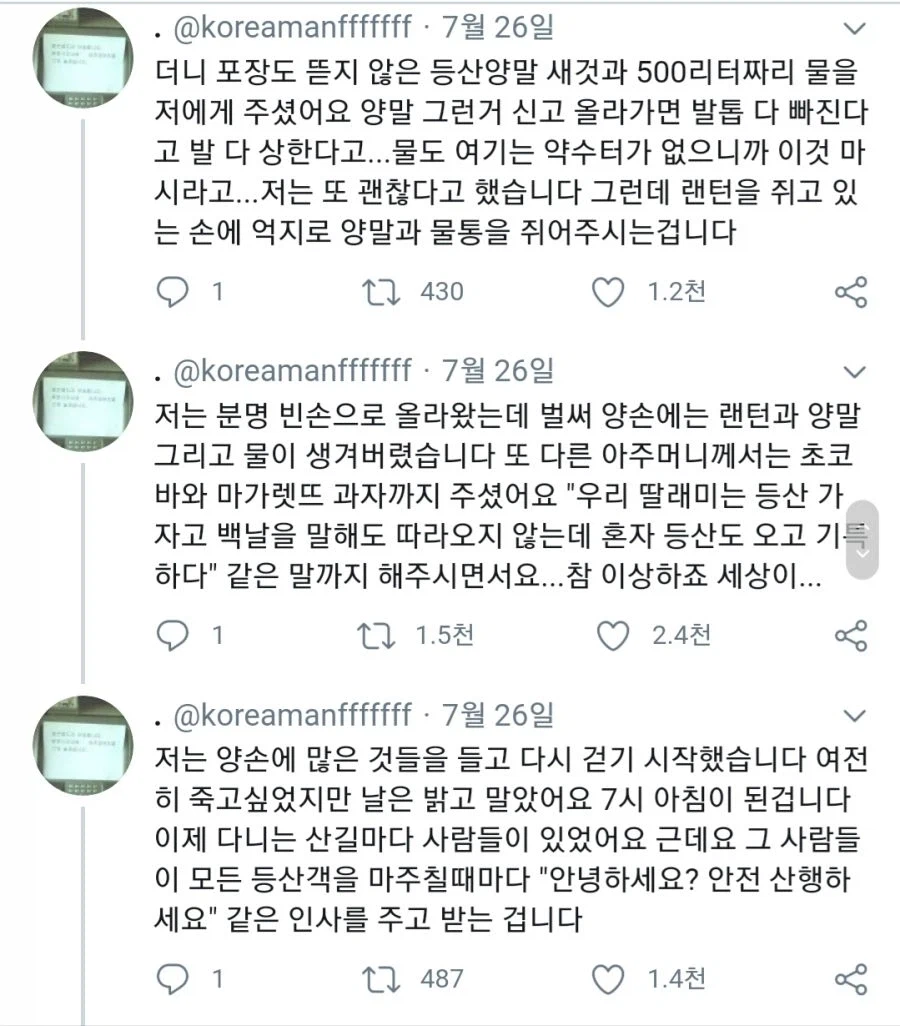Screen dimensions: 900x1026
Task: Share the third tweet
Action: point(850,980)
